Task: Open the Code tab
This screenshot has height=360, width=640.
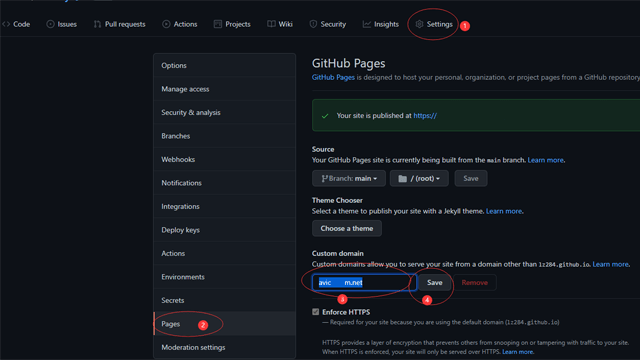Action: (x=16, y=24)
